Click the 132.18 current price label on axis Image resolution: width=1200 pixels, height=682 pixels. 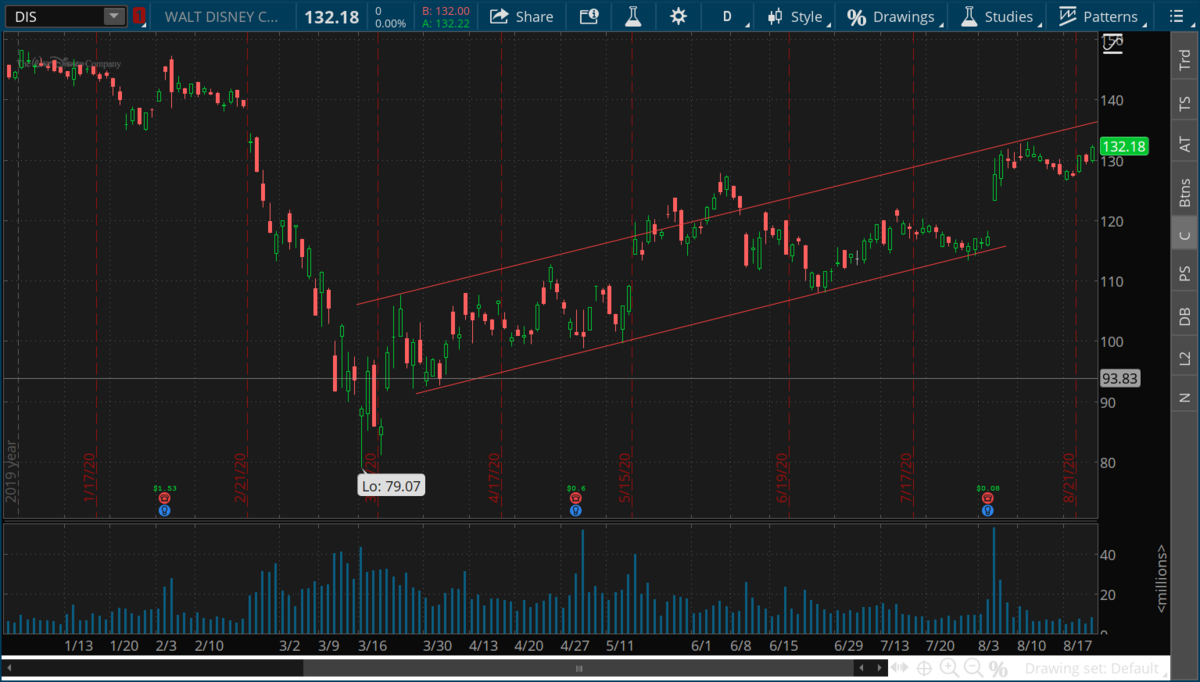[x=1123, y=146]
